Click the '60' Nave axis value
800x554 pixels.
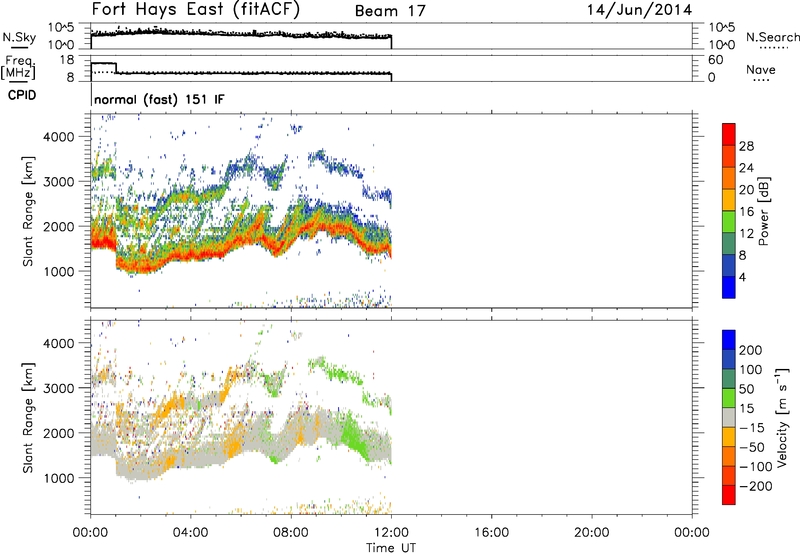(x=715, y=60)
